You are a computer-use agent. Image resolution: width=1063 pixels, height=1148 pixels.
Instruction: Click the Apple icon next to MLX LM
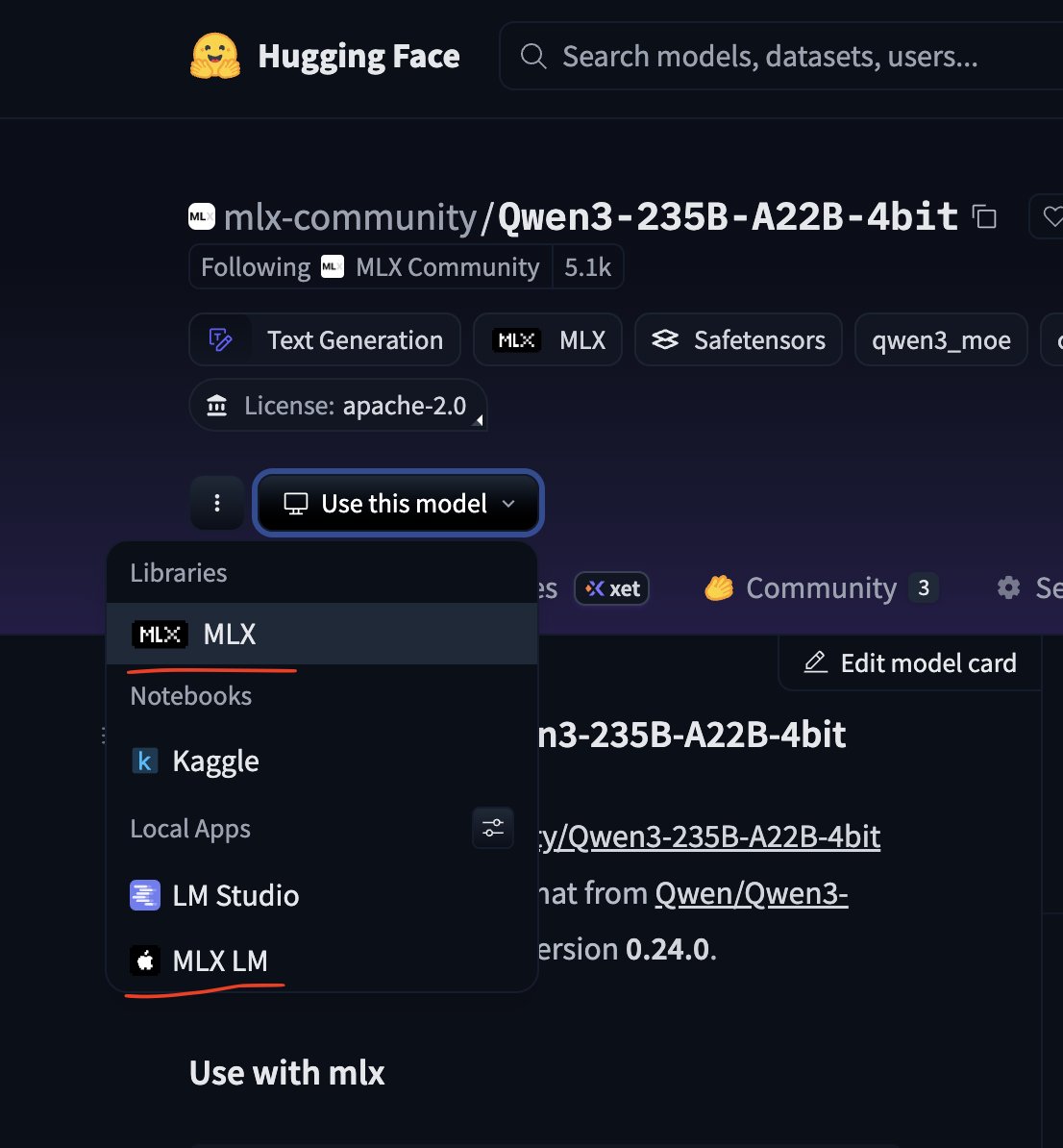144,961
